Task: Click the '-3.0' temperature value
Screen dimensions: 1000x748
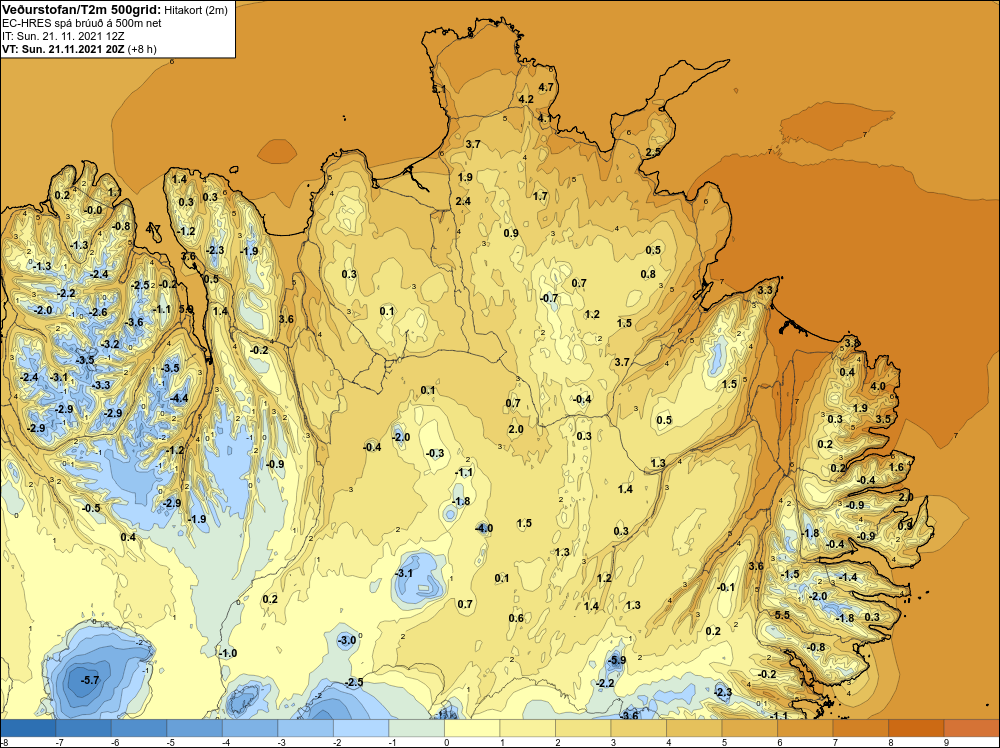Action: pyautogui.click(x=347, y=640)
